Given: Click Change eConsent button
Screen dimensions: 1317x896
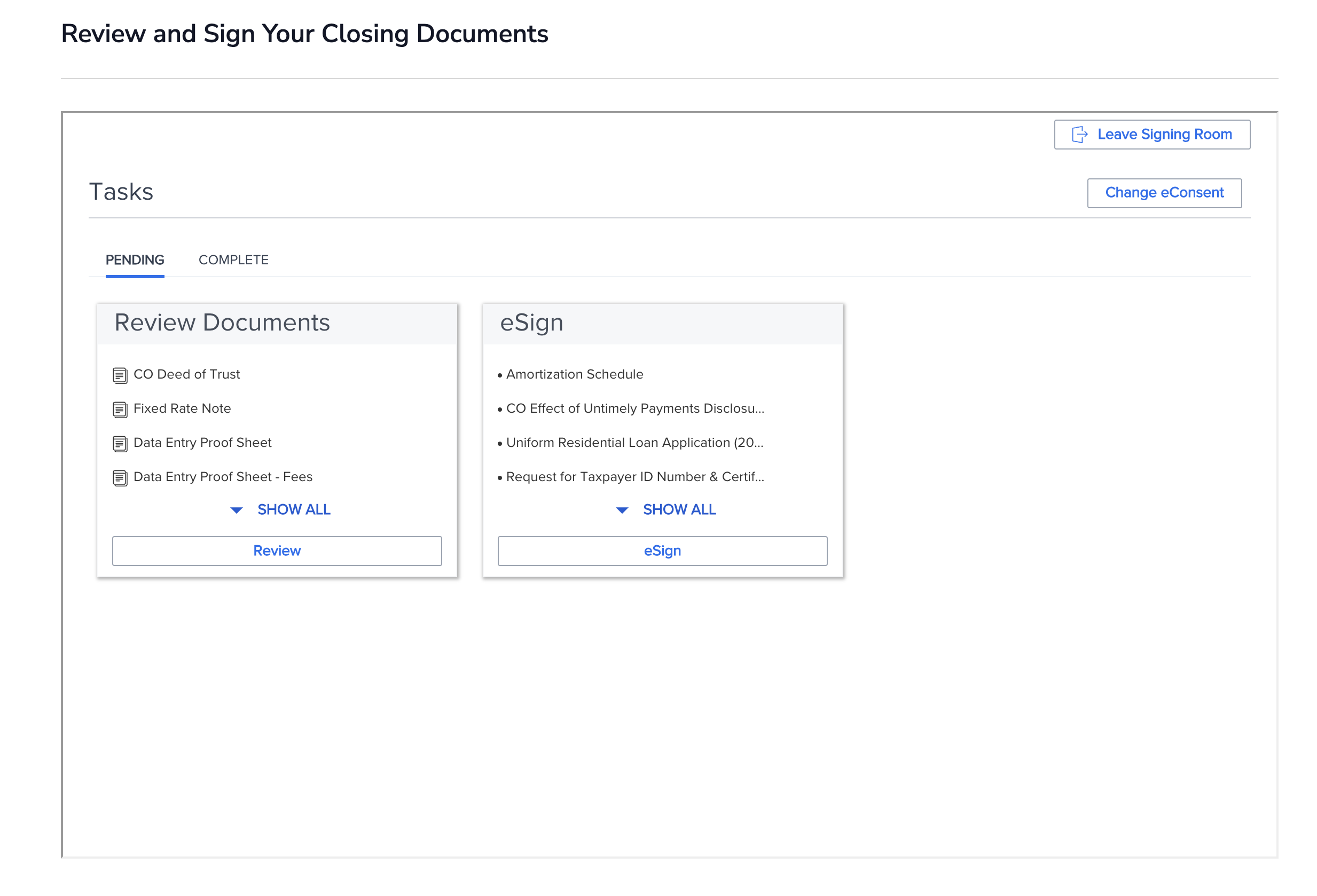Looking at the screenshot, I should coord(1164,193).
